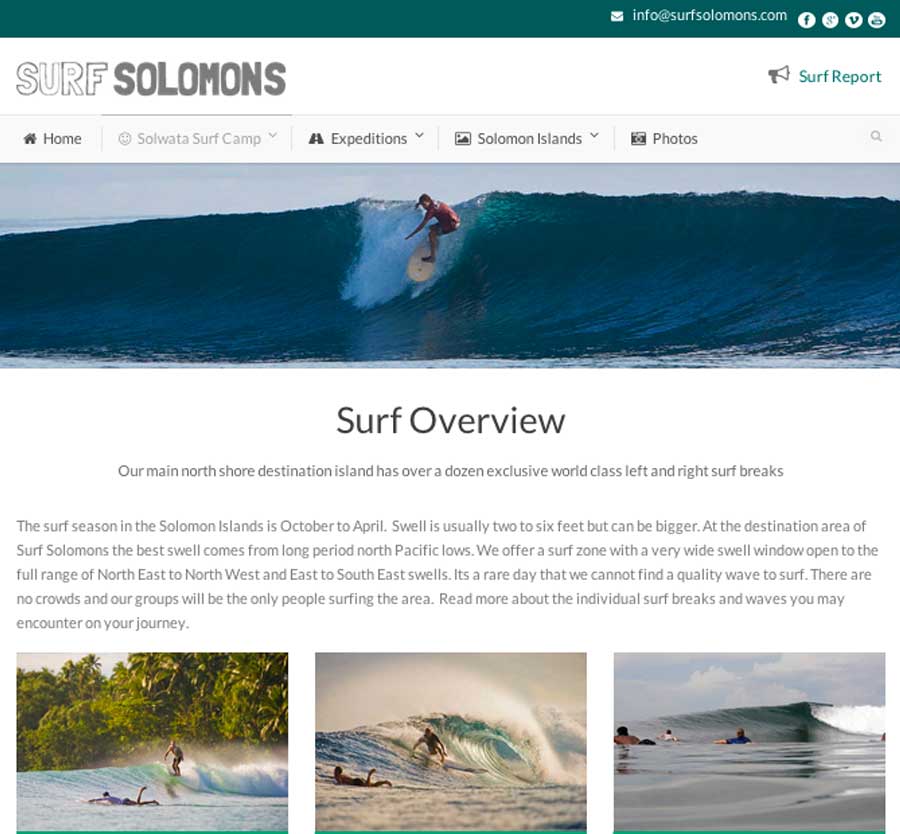Expand the Solwata Surf Camp dropdown arrow
This screenshot has height=834, width=900.
[273, 136]
